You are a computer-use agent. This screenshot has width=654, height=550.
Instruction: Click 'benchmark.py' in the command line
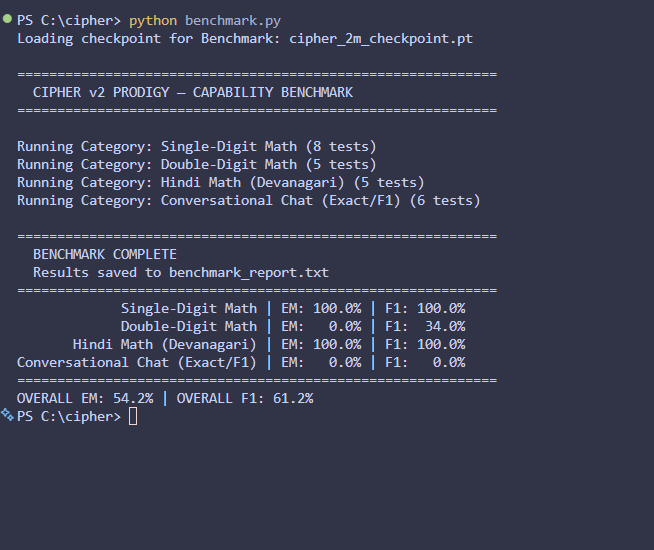[x=233, y=21]
